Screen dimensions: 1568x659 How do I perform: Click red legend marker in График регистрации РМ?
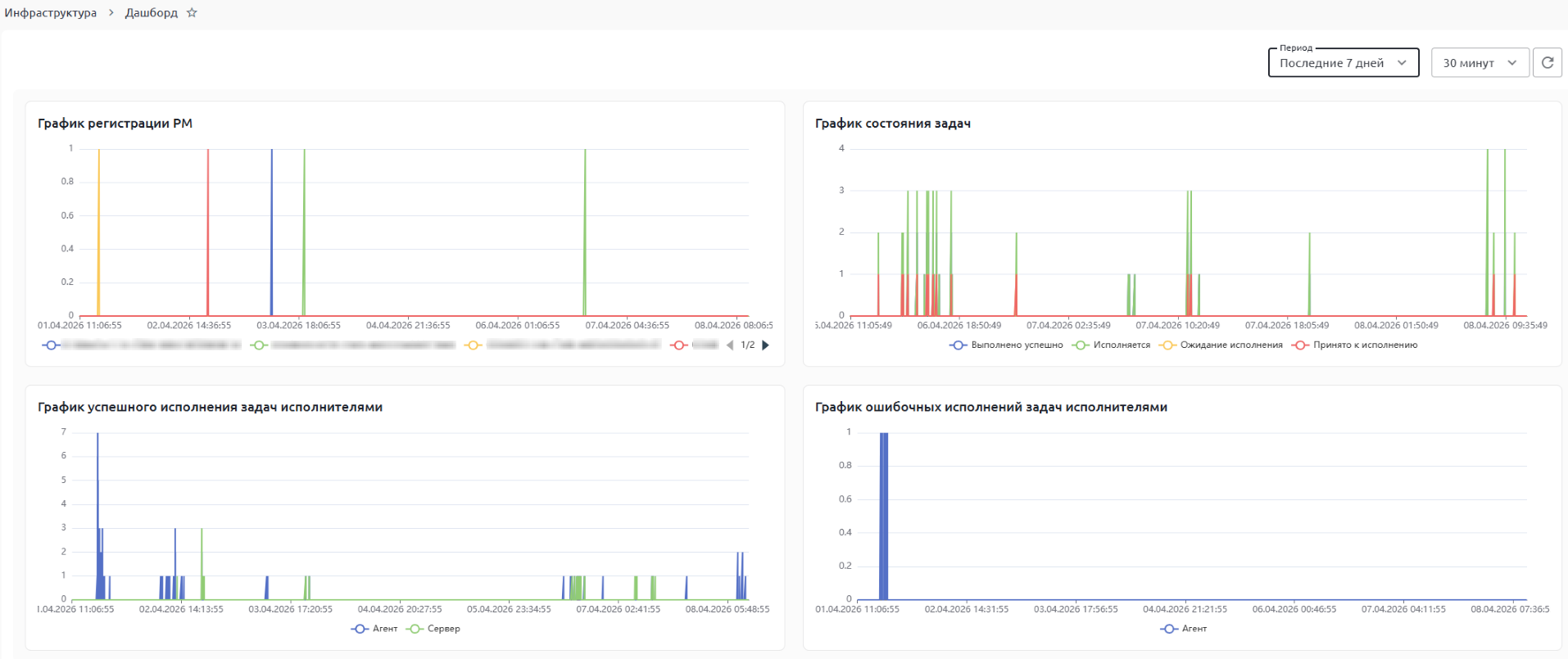coord(679,345)
